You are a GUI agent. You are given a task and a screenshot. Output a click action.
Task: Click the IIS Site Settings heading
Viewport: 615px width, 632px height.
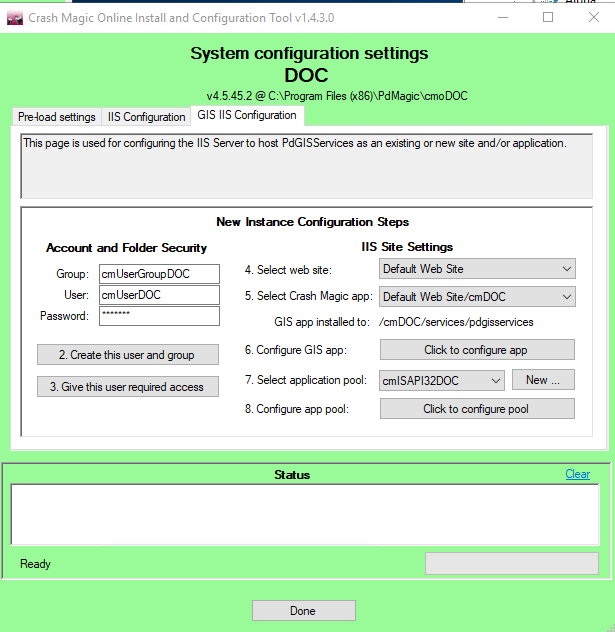(x=407, y=247)
